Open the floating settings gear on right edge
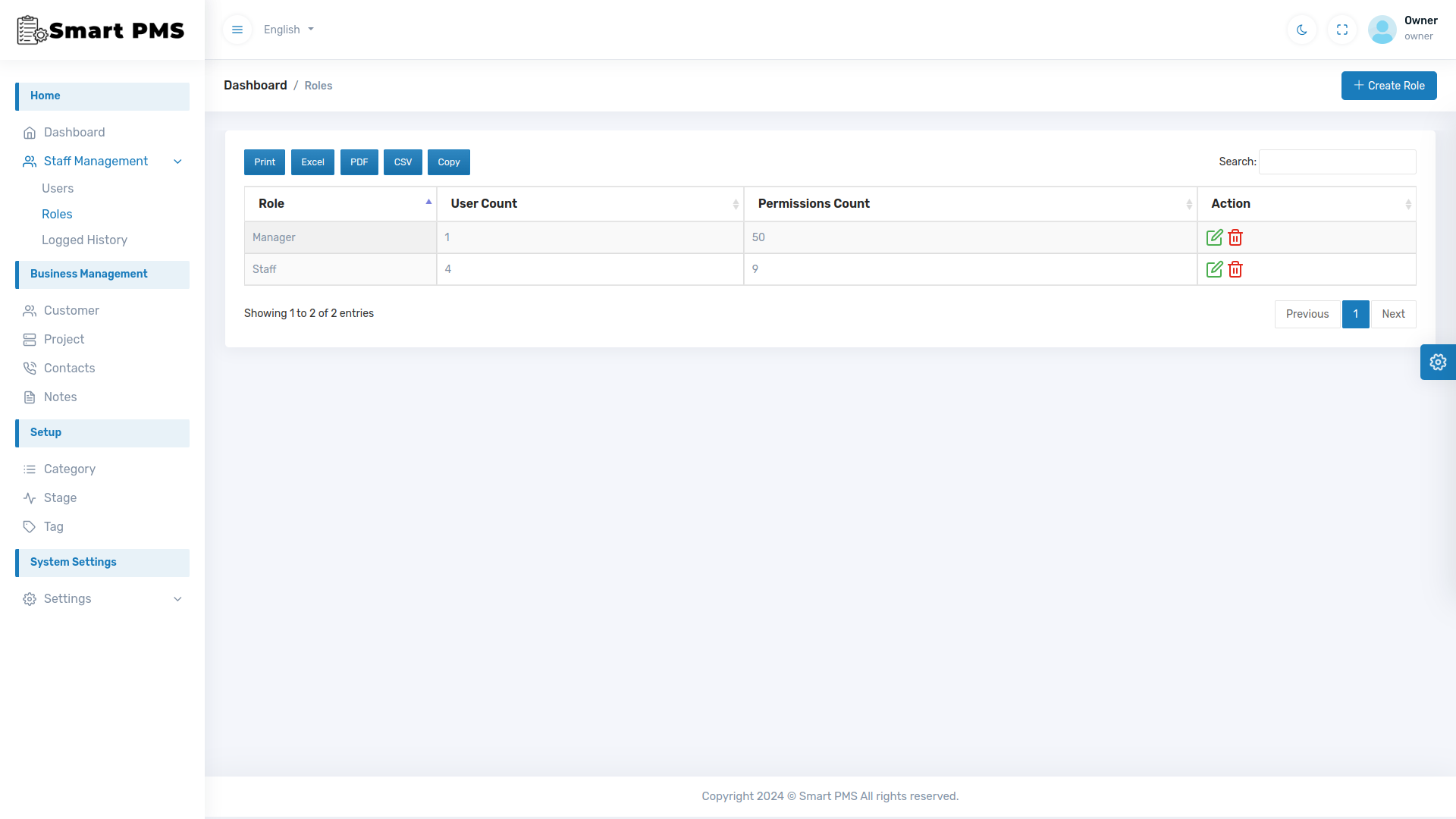Viewport: 1456px width, 819px height. (1439, 362)
